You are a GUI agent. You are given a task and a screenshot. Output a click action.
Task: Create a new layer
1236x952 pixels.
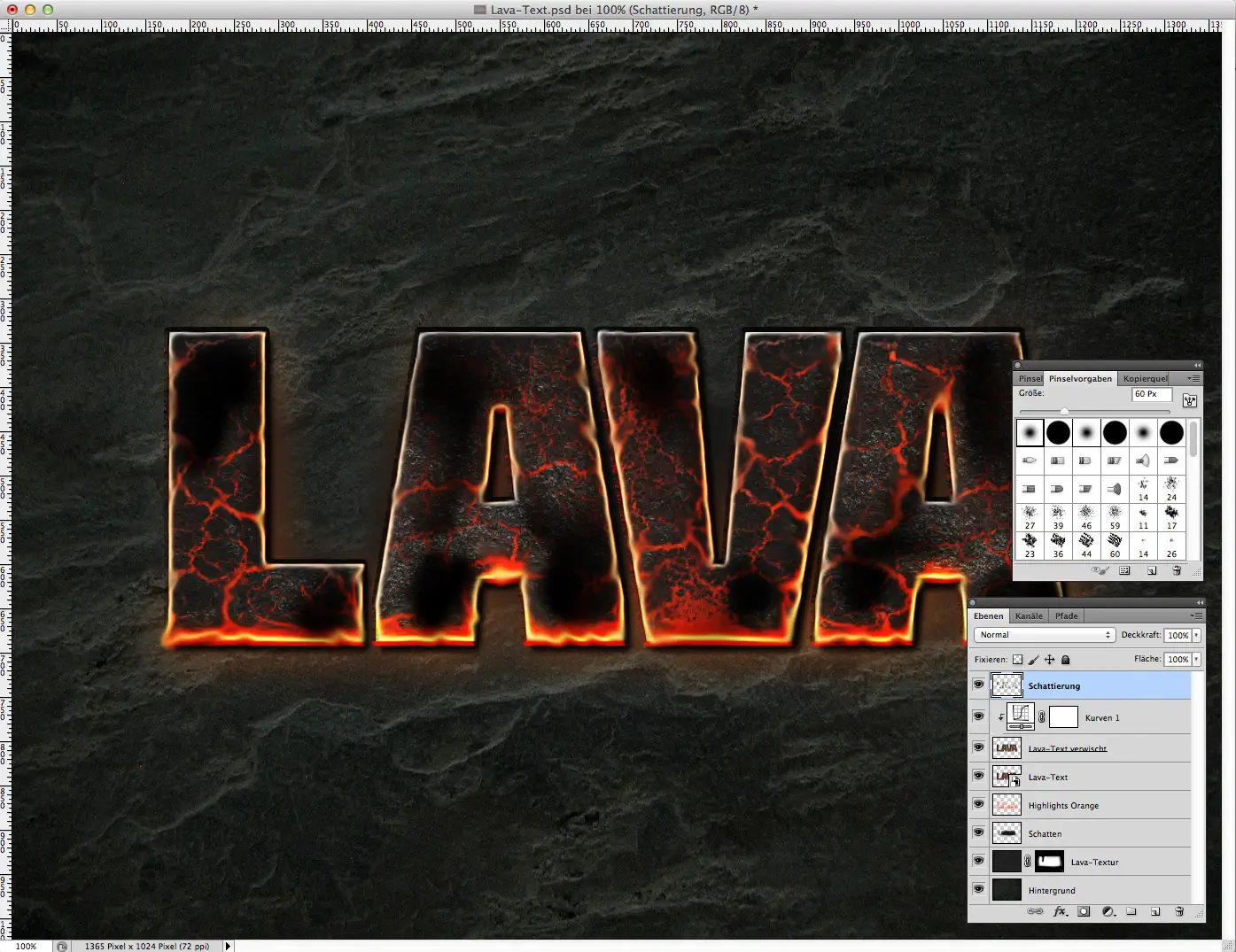click(1155, 911)
